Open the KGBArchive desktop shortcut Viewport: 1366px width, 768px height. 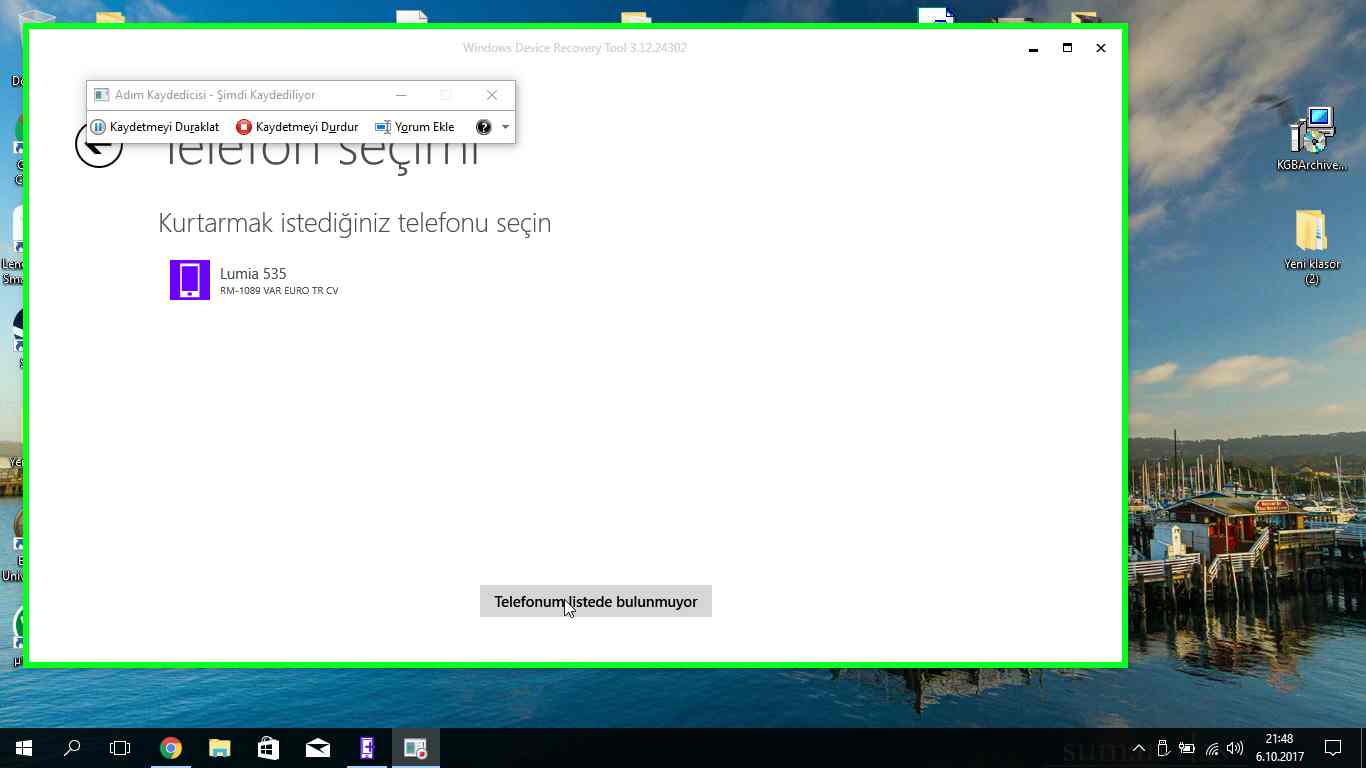pyautogui.click(x=1312, y=140)
